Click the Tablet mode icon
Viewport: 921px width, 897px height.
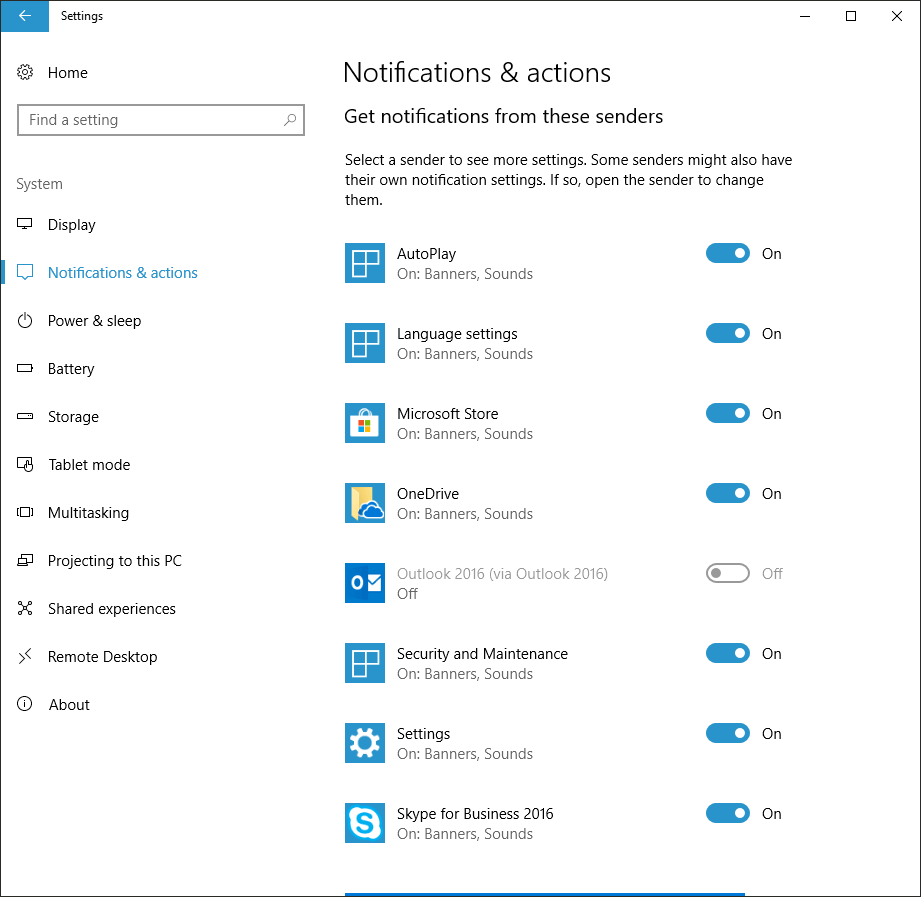25,464
